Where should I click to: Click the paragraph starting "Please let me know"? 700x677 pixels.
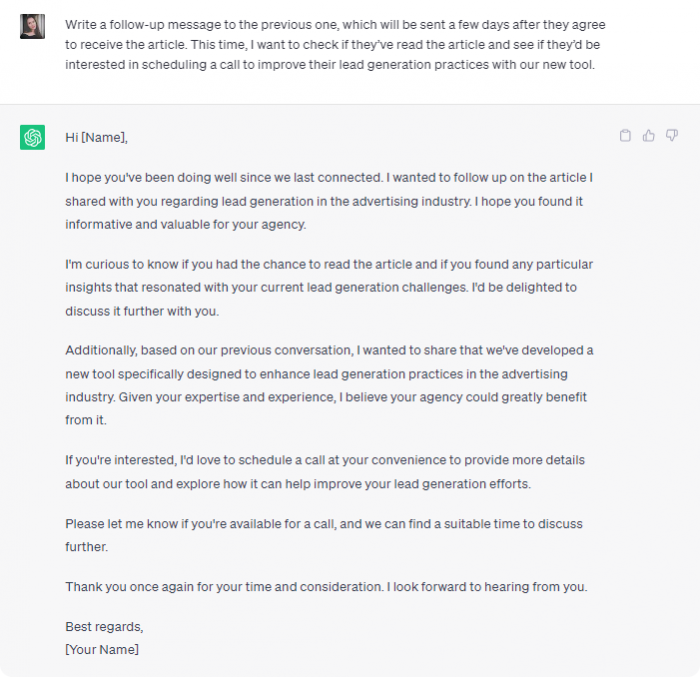pyautogui.click(x=324, y=535)
